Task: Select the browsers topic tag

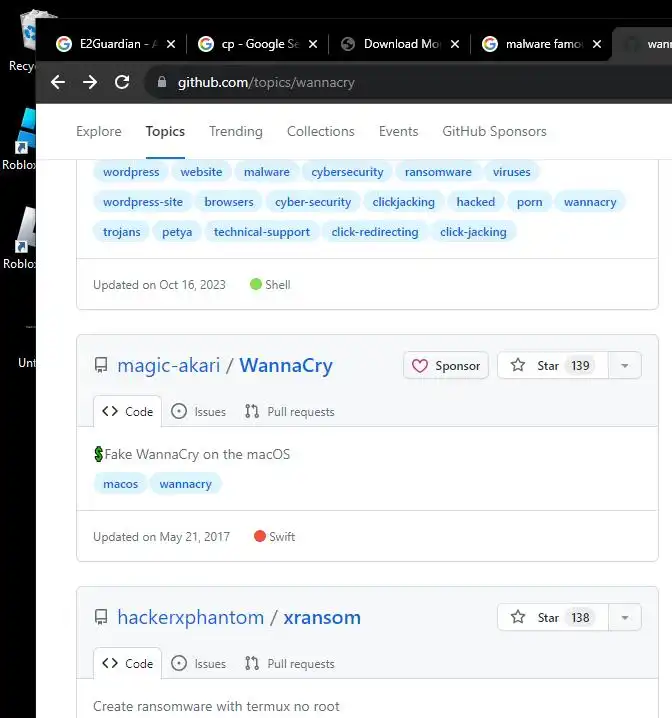Action: click(228, 202)
